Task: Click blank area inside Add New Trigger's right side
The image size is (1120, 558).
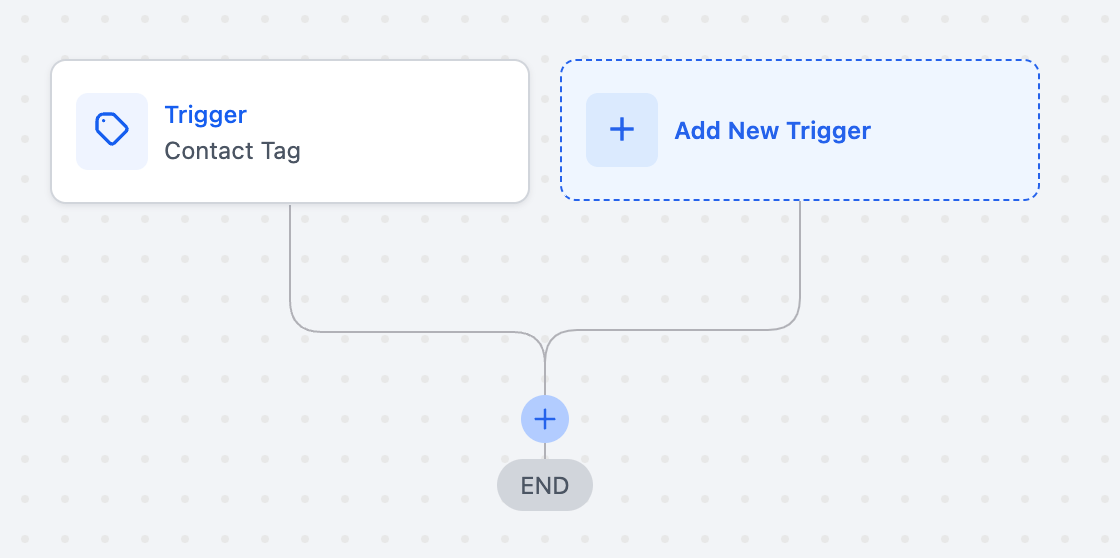Action: (960, 131)
